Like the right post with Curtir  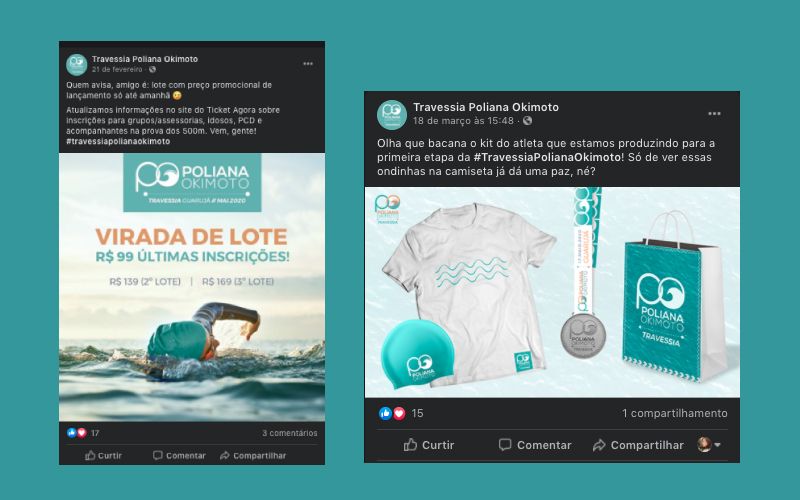pyautogui.click(x=429, y=445)
